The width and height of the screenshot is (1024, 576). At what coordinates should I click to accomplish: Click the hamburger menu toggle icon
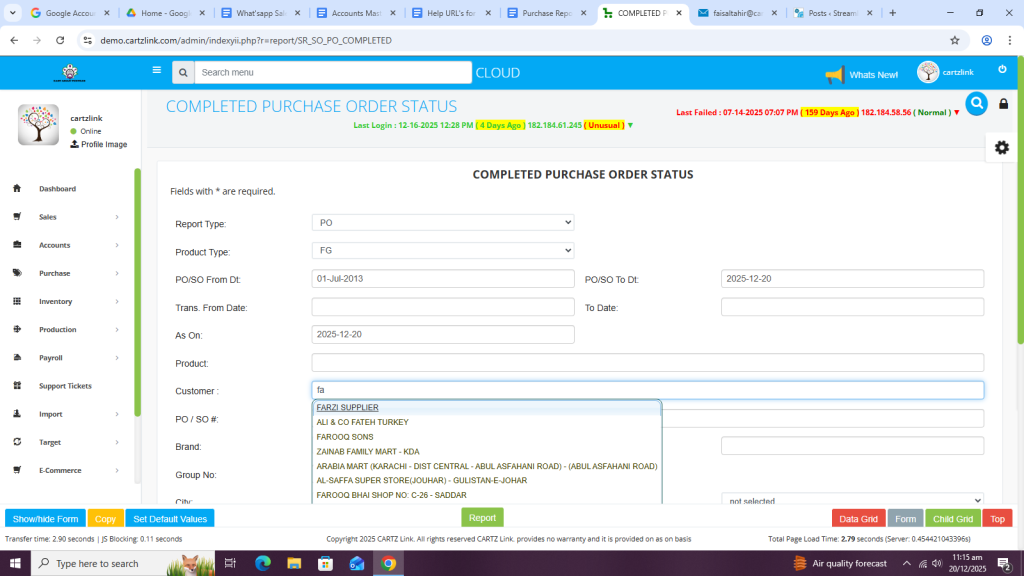[156, 71]
